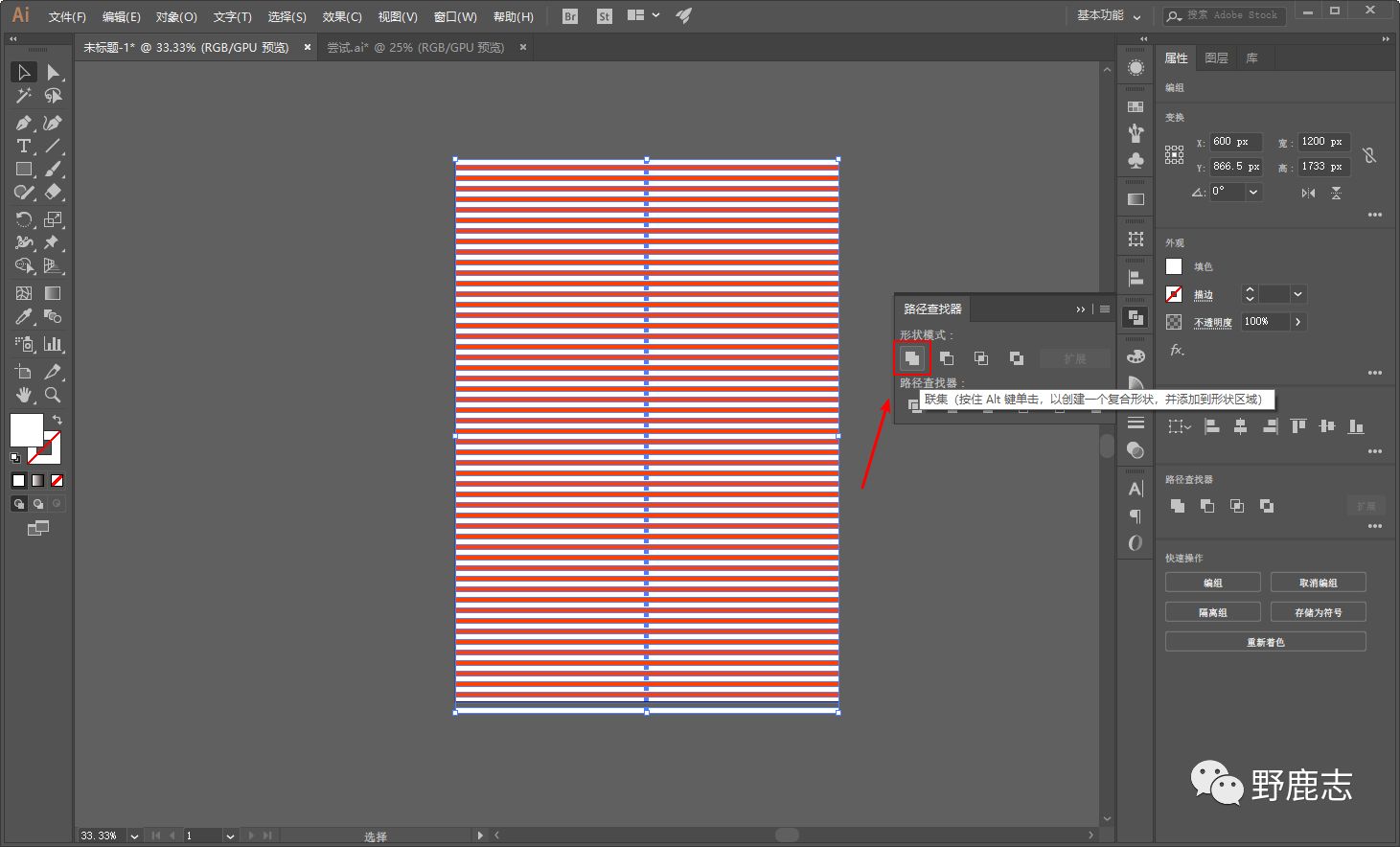The image size is (1400, 847).
Task: Activate the Zoom tool
Action: pos(53,395)
